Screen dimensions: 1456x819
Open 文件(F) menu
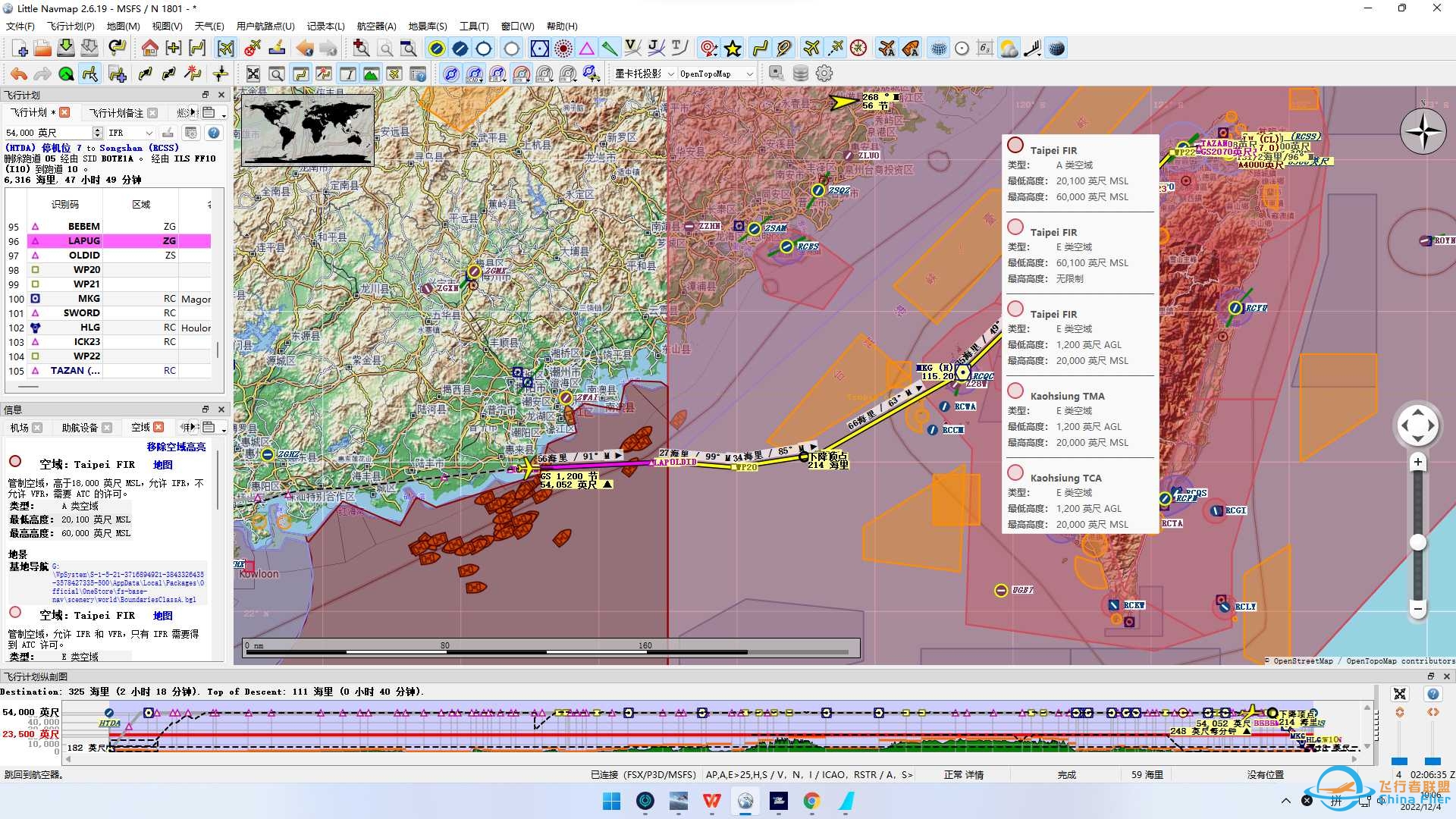[x=20, y=26]
